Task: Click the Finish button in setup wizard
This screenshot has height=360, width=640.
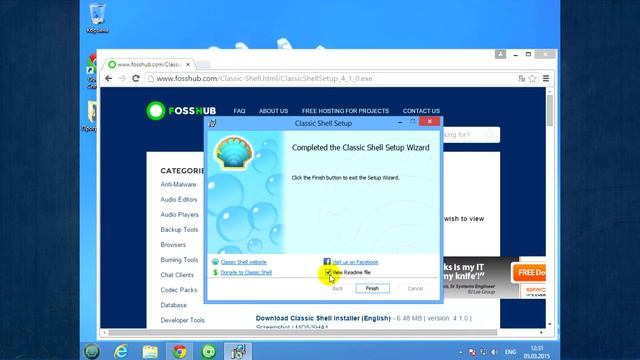Action: (x=372, y=288)
